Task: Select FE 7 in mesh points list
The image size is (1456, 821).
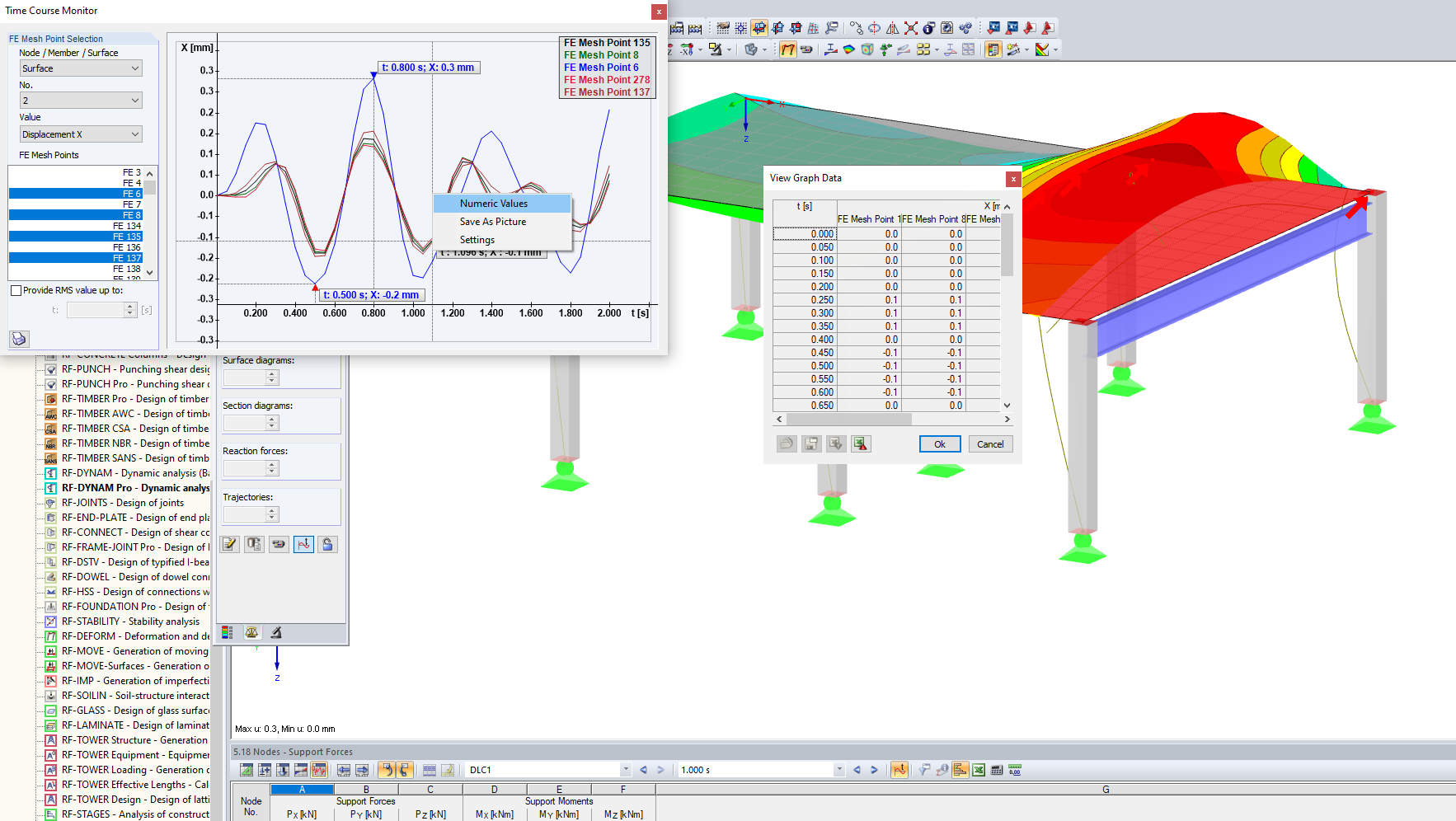Action: (x=76, y=204)
